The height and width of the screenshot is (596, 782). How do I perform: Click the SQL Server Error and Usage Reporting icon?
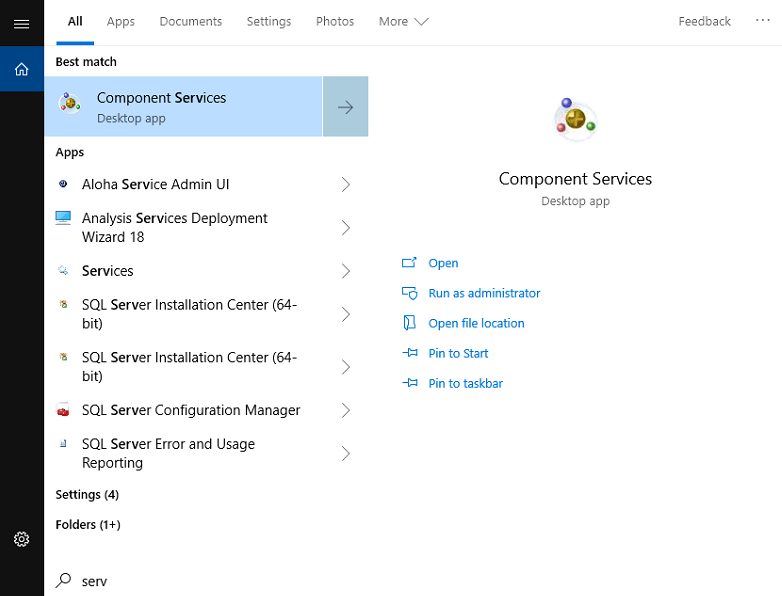pos(63,443)
